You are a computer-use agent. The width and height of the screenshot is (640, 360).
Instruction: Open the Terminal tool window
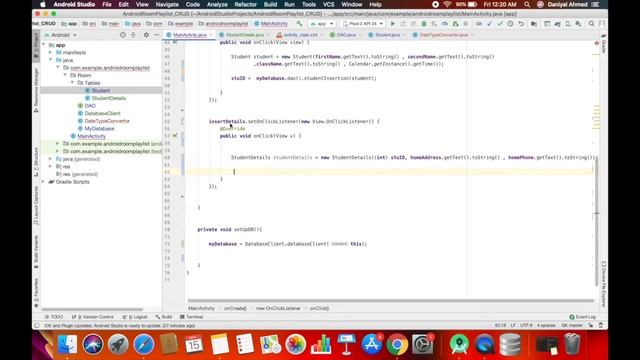pos(191,317)
